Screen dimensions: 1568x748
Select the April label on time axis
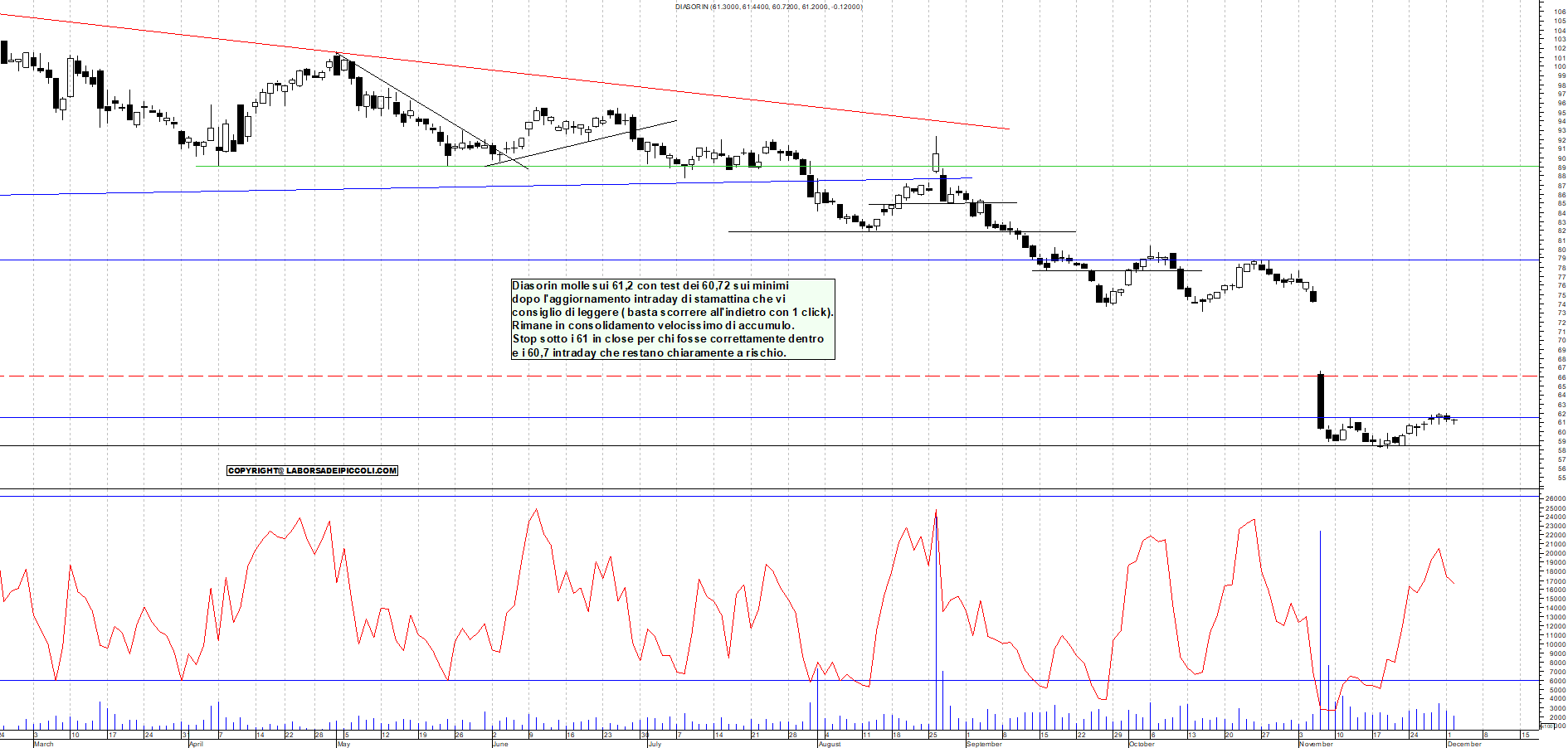[x=196, y=744]
